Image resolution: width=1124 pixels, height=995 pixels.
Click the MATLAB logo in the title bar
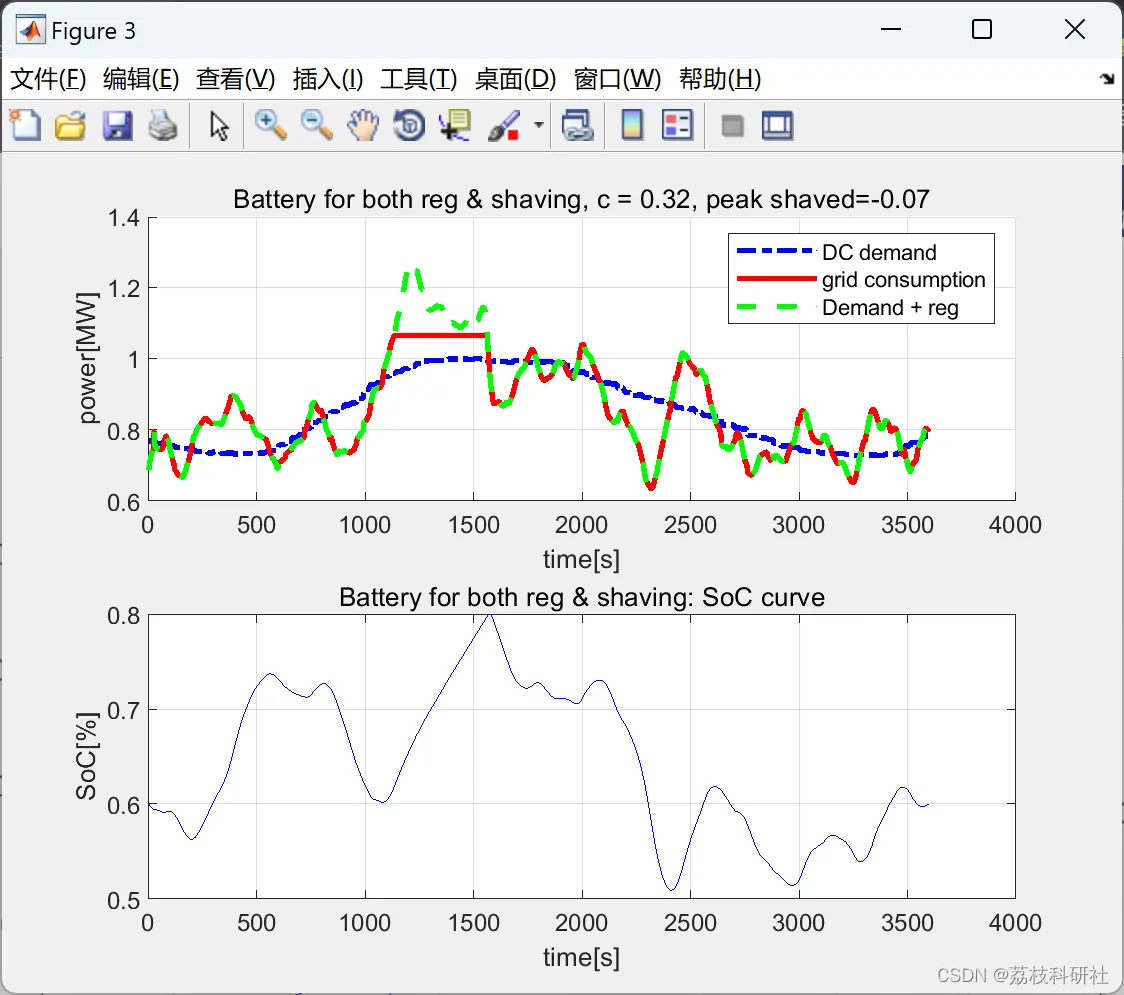pyautogui.click(x=31, y=30)
